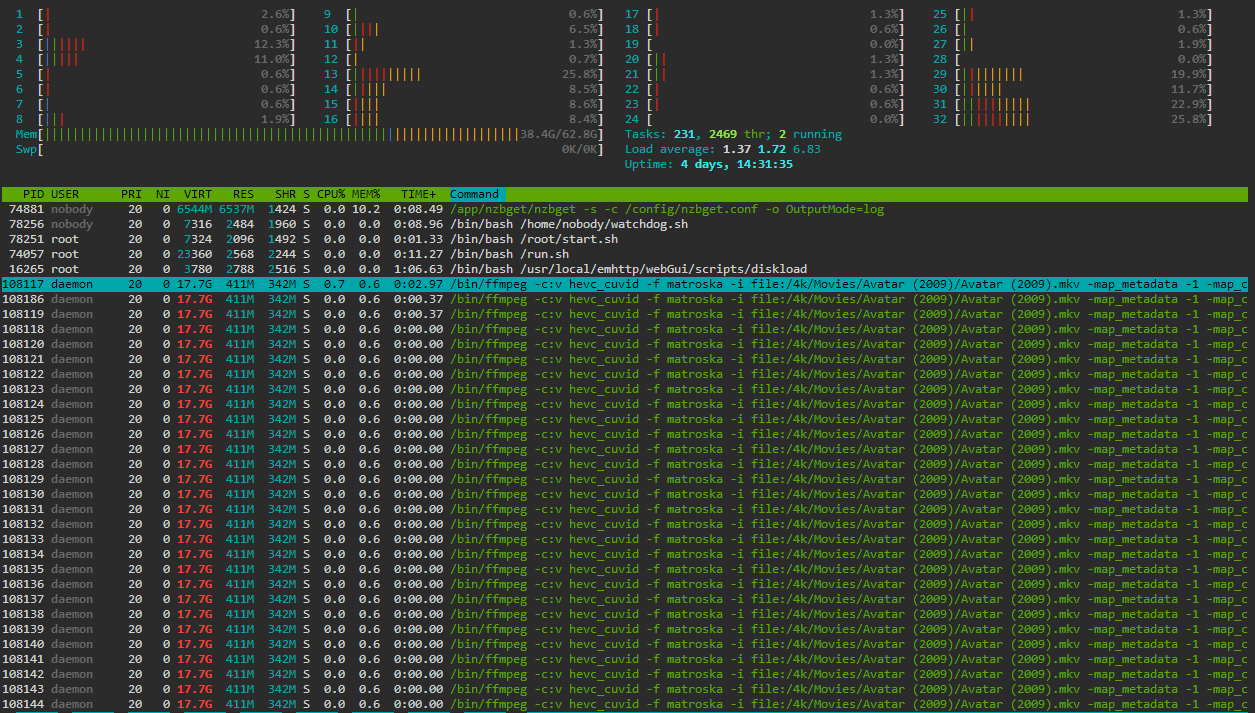Click the MEM% column header

(366, 194)
